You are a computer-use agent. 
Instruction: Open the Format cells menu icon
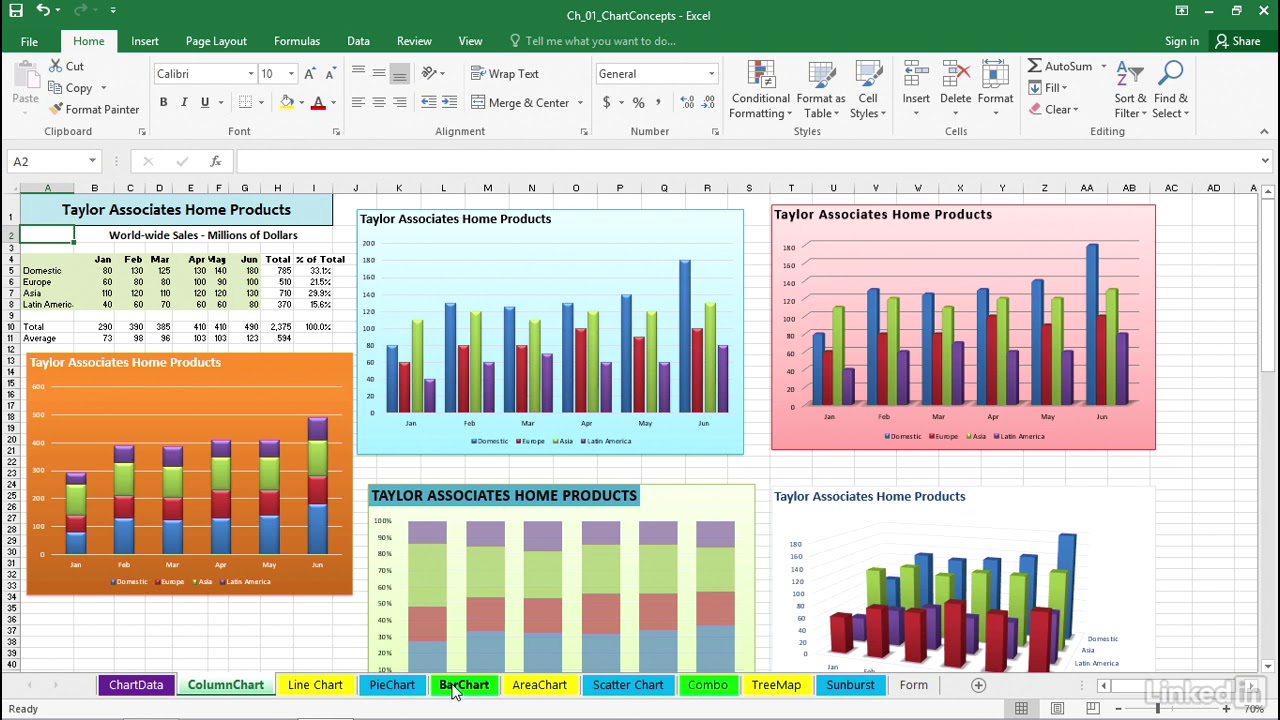click(x=995, y=75)
